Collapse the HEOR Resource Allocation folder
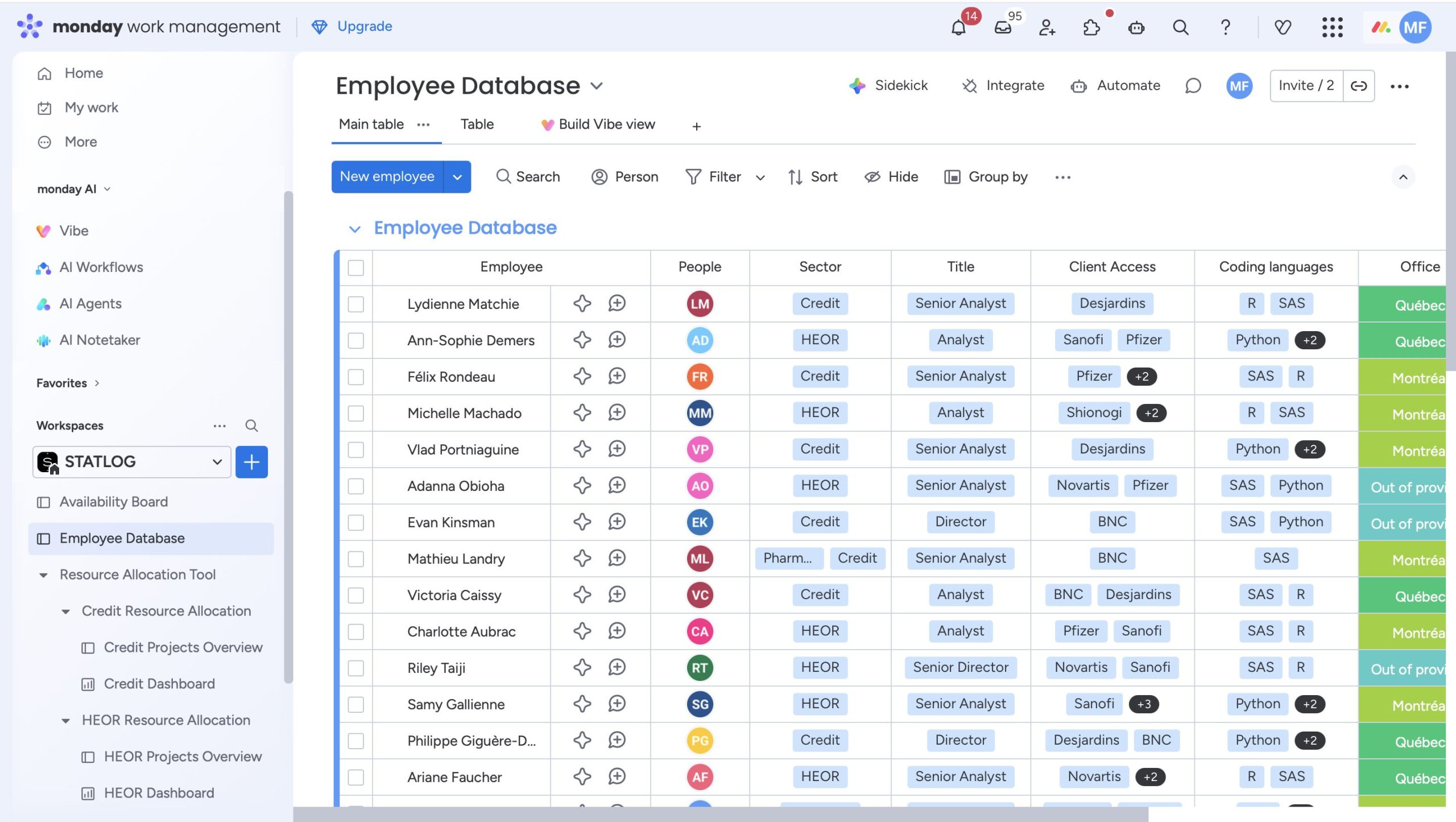Screen dimensions: 1456x822 click(65, 721)
